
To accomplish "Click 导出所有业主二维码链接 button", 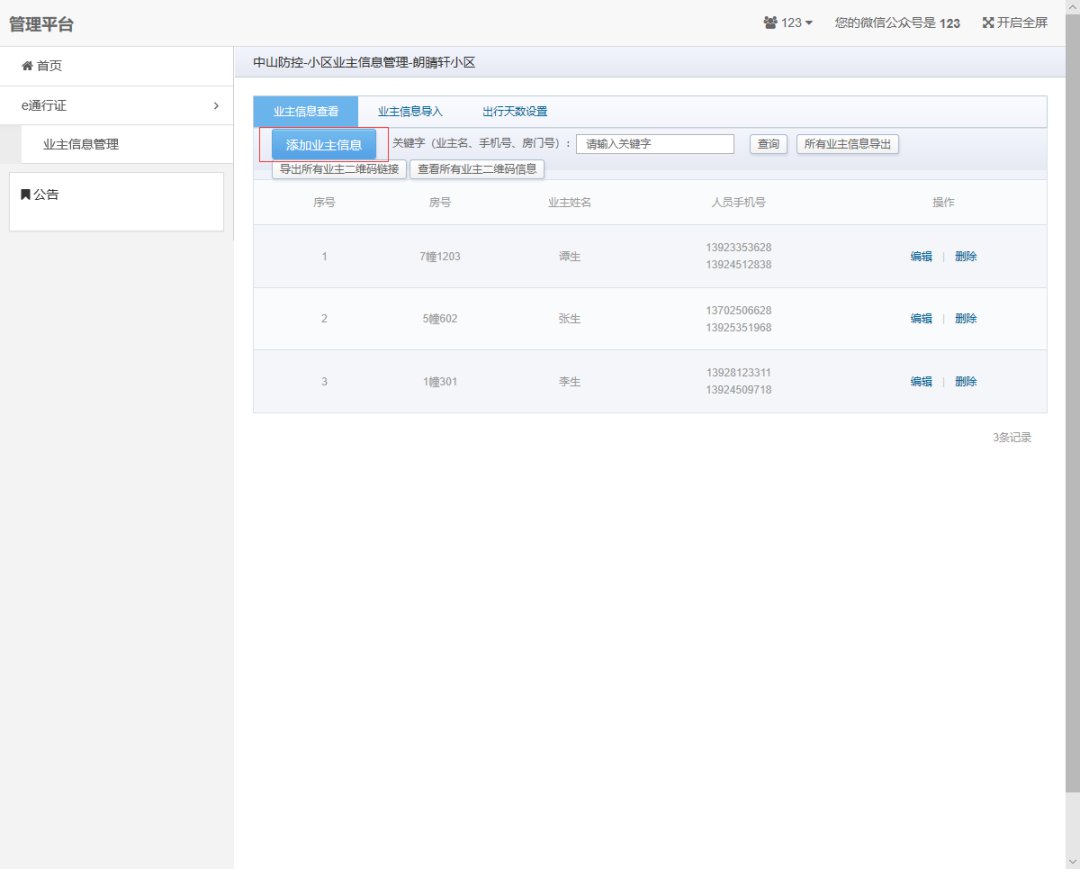I will tap(339, 169).
